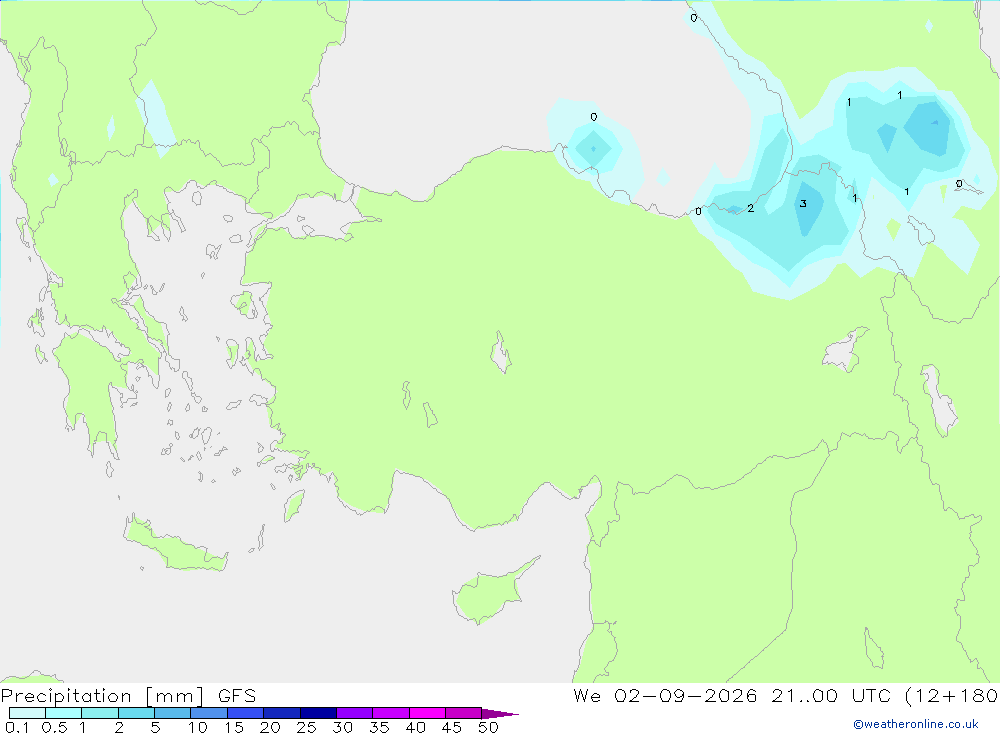Click the '2' precipitation value on the coast

pos(751,208)
